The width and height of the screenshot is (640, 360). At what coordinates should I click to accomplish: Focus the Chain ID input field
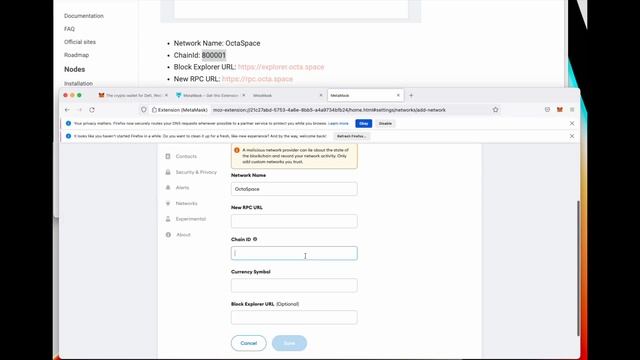[x=294, y=253]
